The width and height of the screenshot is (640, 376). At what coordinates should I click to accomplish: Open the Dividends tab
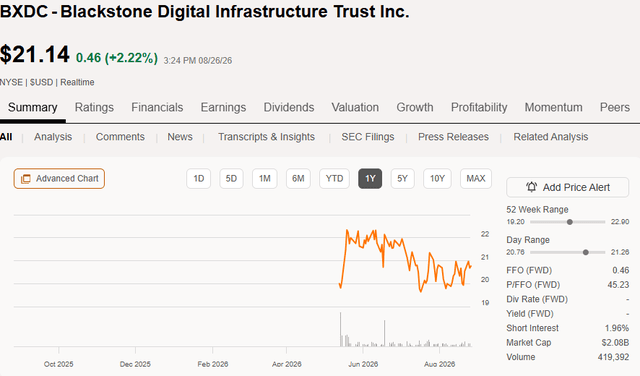coord(289,107)
